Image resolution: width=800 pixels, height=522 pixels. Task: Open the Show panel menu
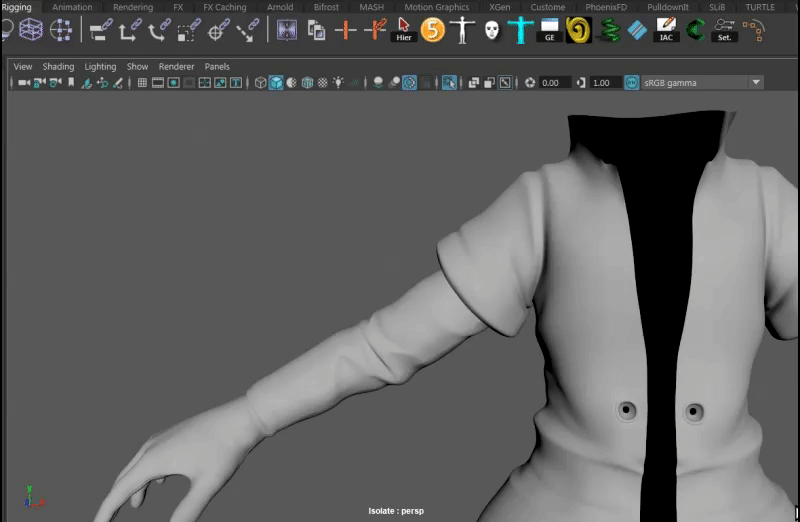137,66
